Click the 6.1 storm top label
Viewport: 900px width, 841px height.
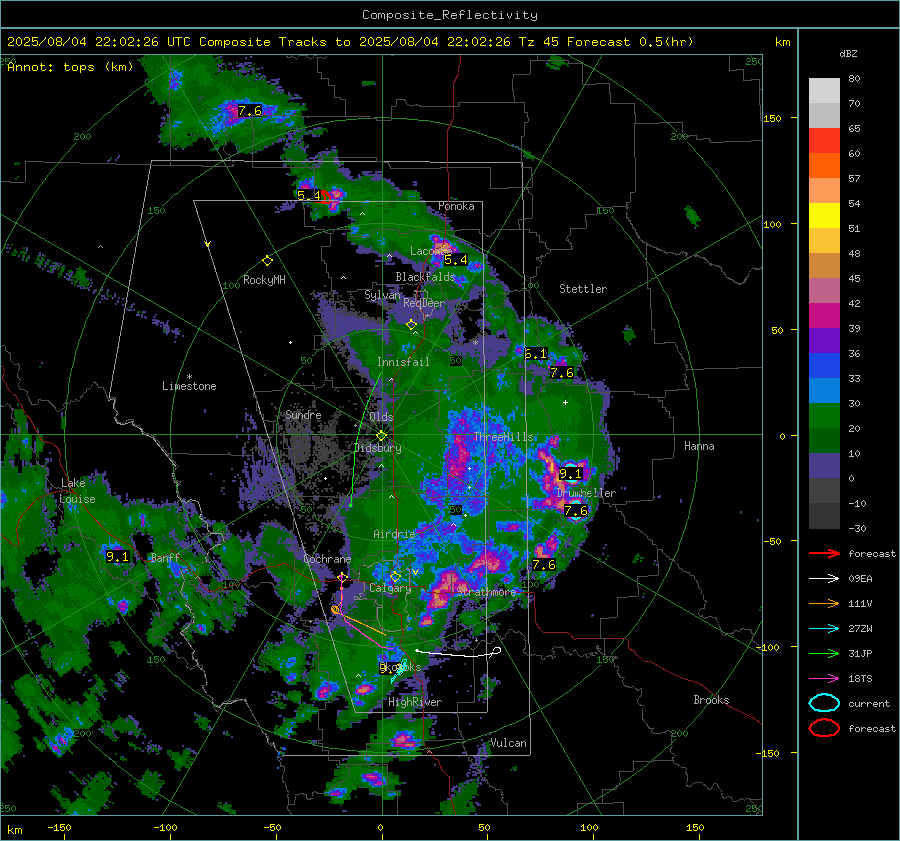coord(536,354)
